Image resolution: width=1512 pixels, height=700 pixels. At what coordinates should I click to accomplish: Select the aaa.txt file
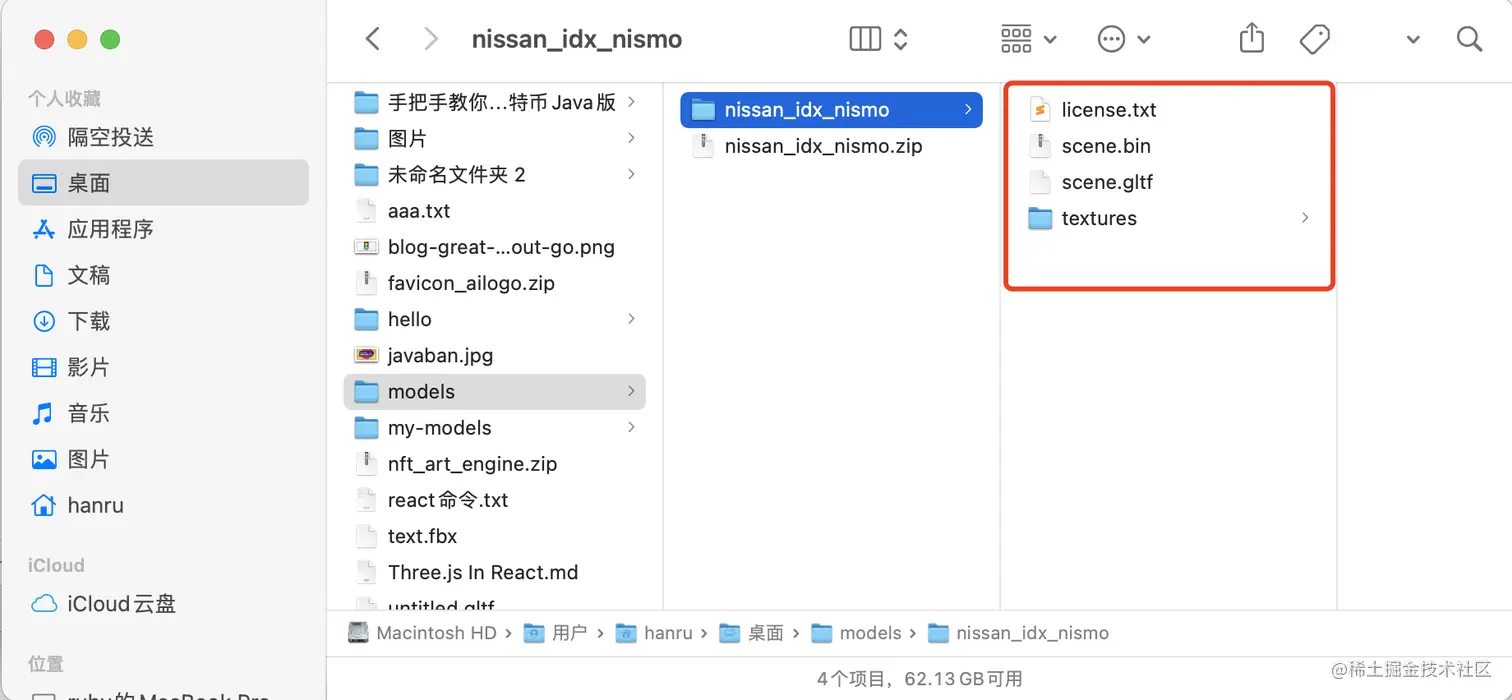494,211
